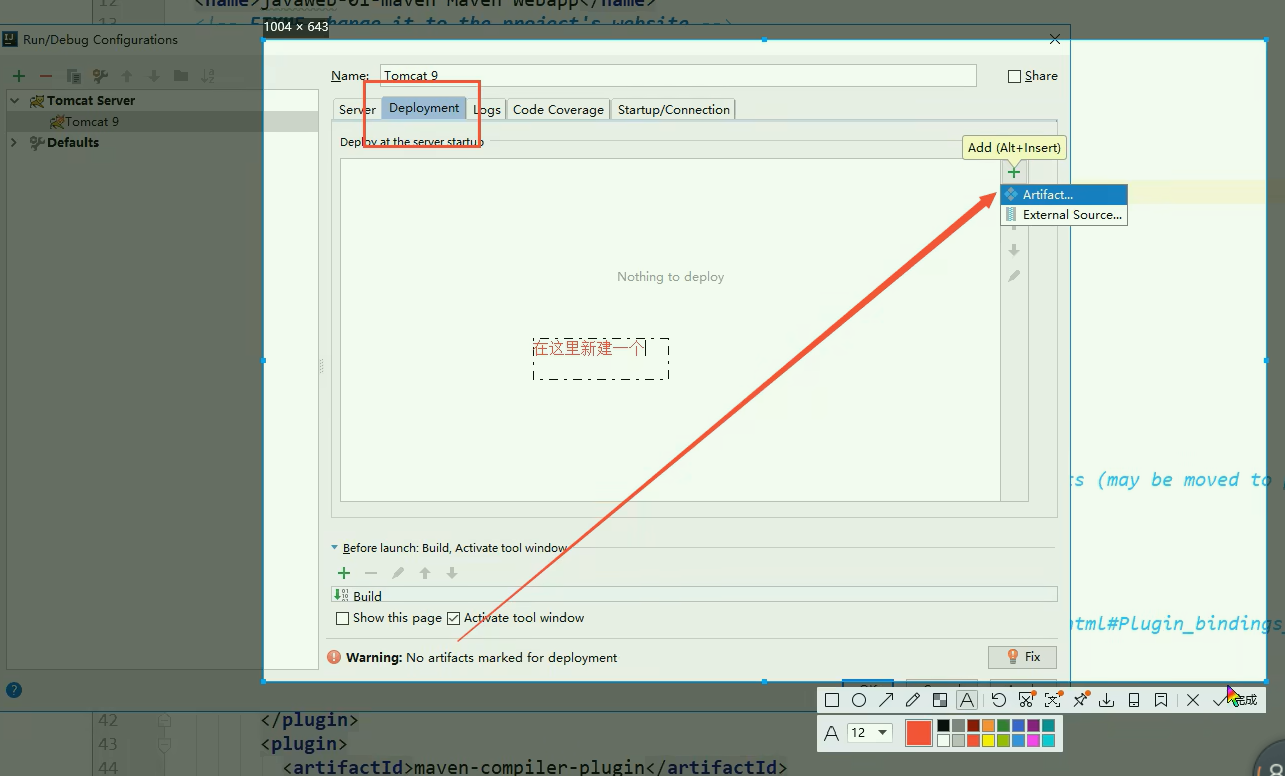Switch to the Server tab
Screen dimensions: 1285x776
click(x=357, y=110)
